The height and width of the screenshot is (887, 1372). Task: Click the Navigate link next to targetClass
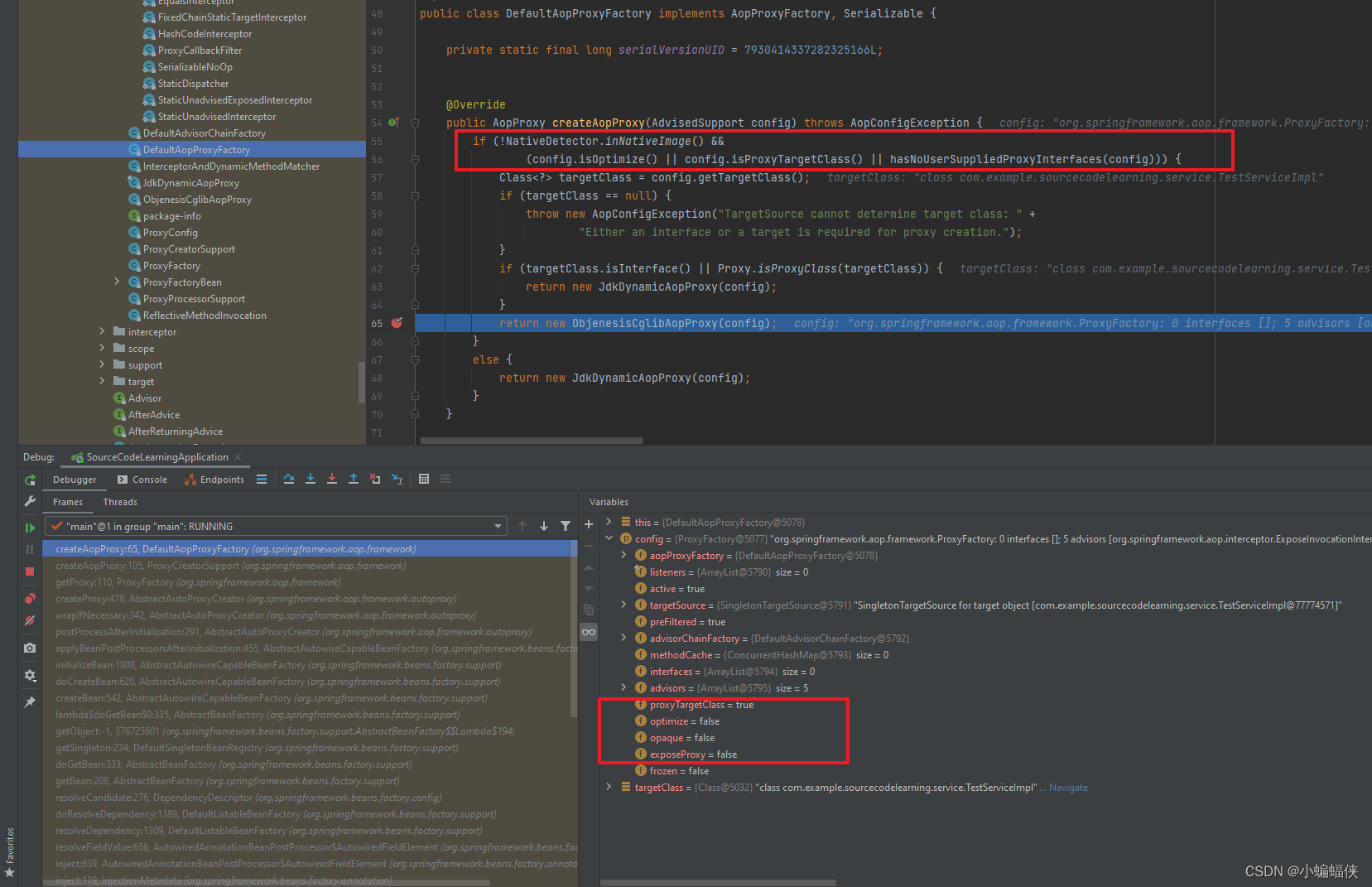[x=1068, y=787]
